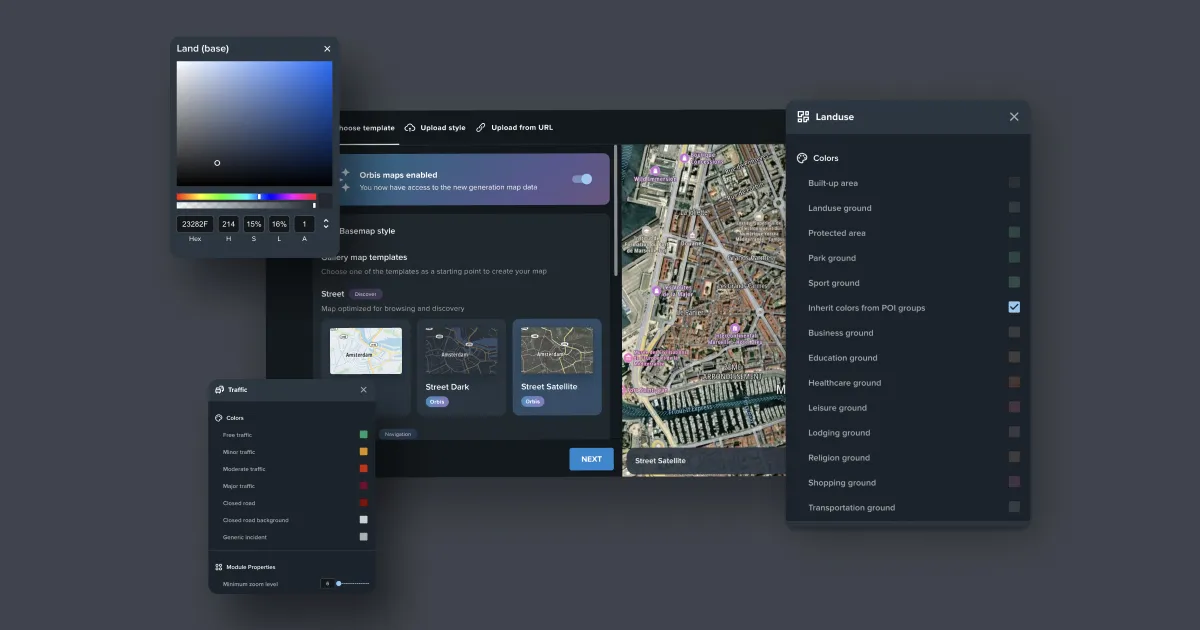Select the Street Satellite template card
1200x630 pixels.
pos(557,367)
